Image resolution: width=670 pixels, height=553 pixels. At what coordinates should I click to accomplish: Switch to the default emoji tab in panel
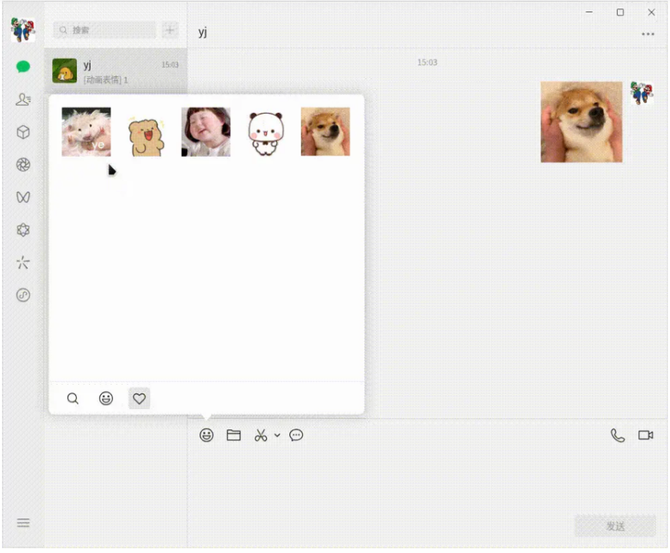click(106, 398)
